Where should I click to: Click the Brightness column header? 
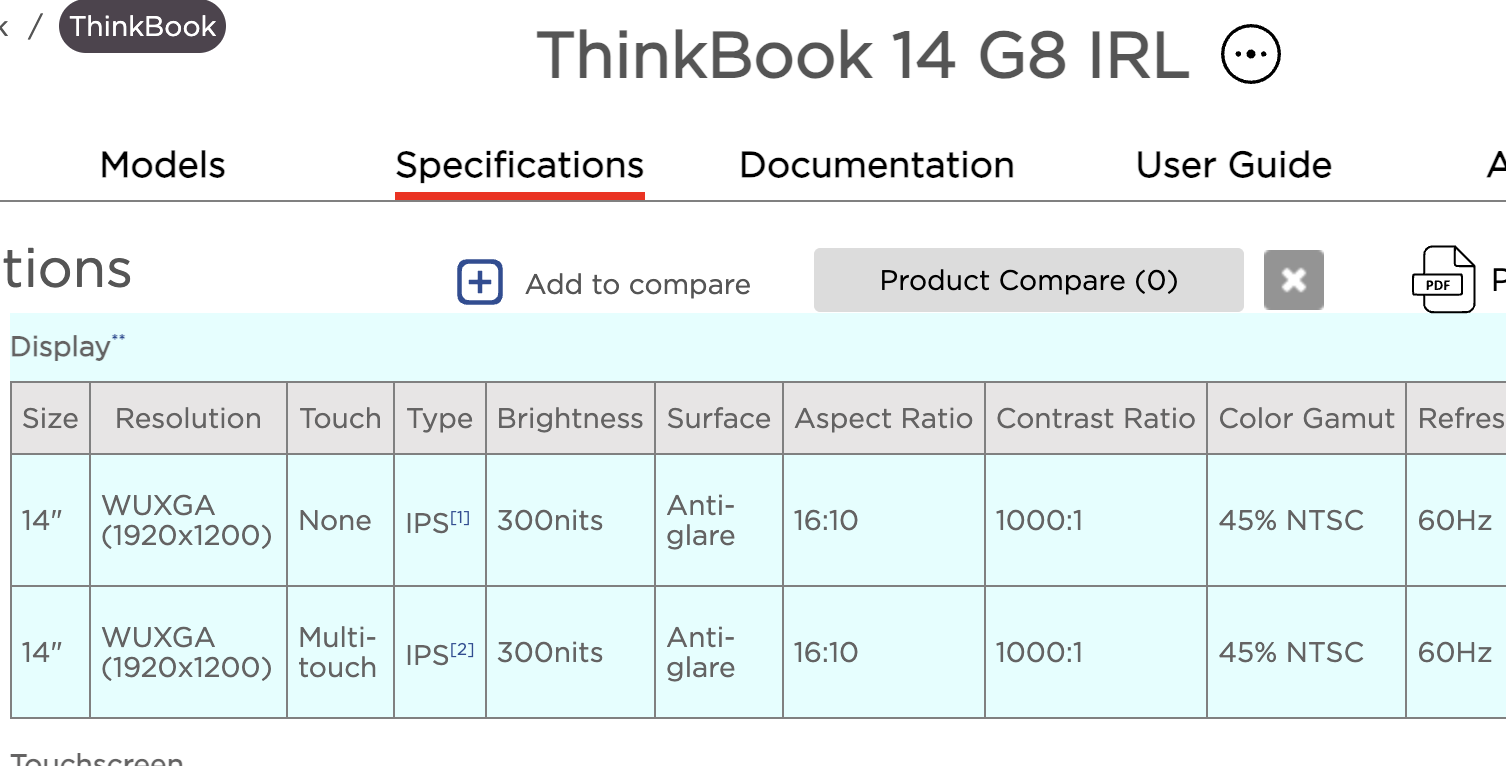click(x=570, y=418)
